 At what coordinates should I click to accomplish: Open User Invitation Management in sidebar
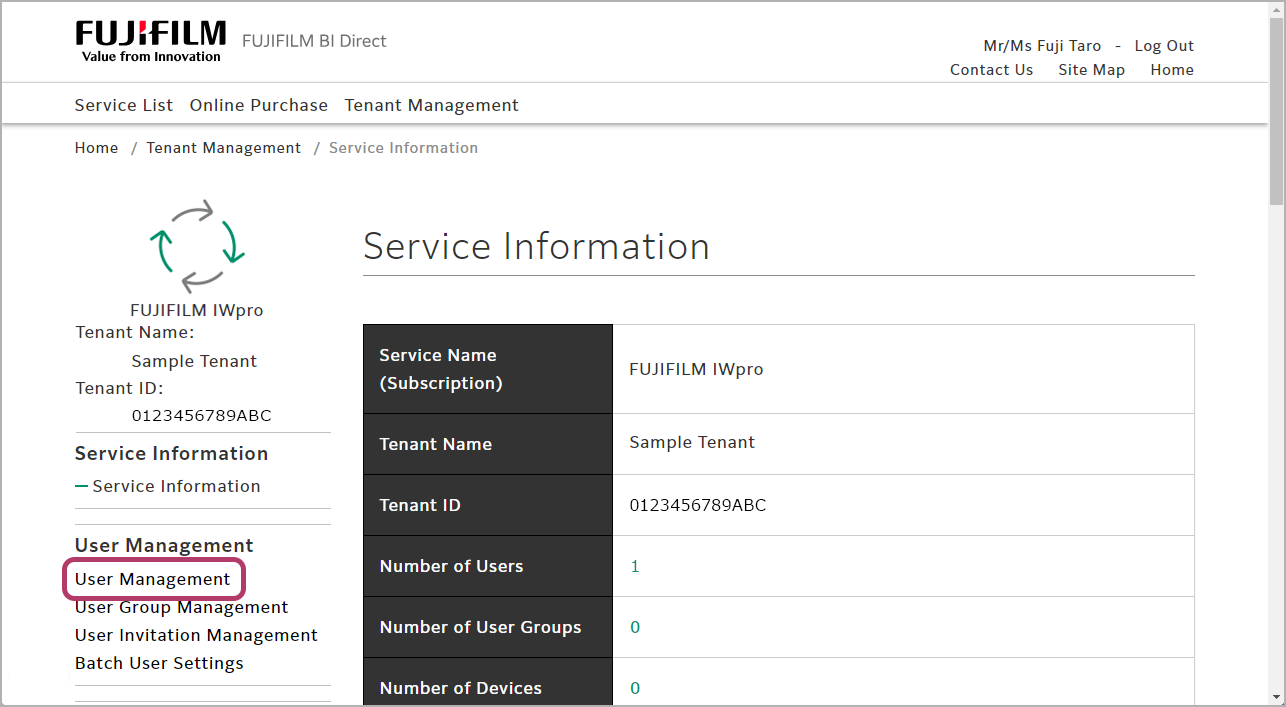196,635
